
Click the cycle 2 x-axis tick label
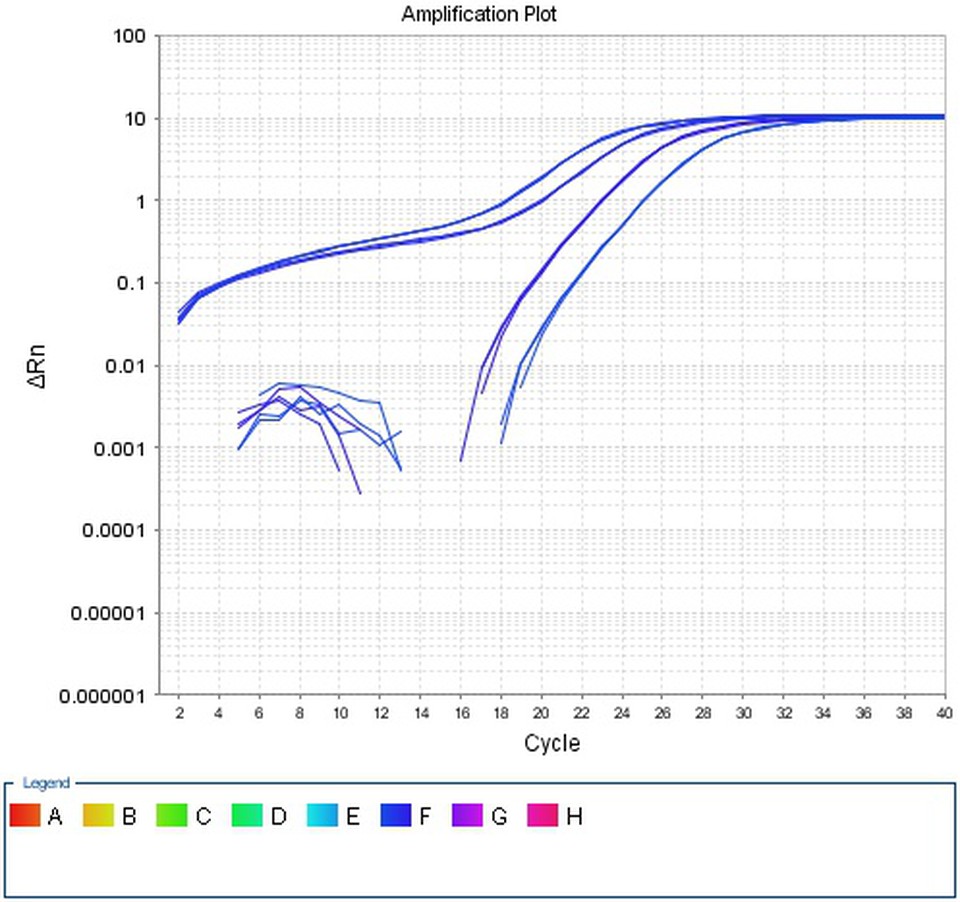coord(179,711)
